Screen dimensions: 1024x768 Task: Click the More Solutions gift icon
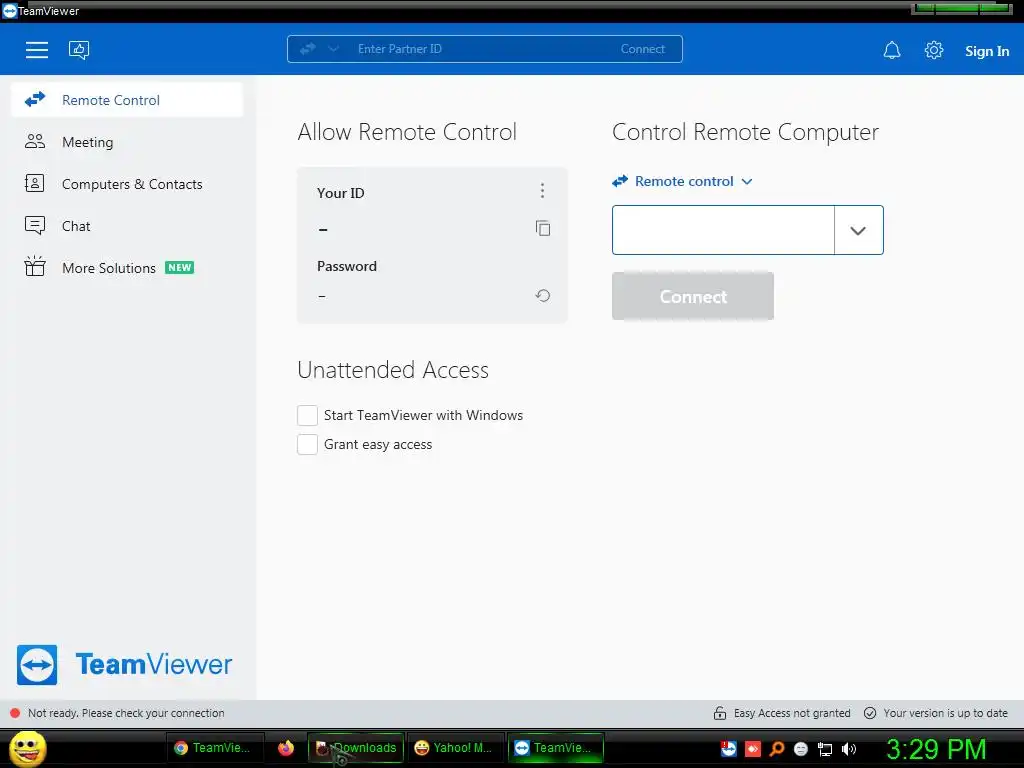(35, 266)
